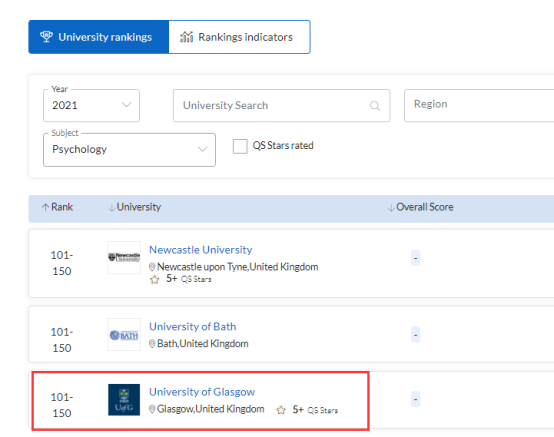Open the Region filter field
554x437 pixels.
point(479,105)
